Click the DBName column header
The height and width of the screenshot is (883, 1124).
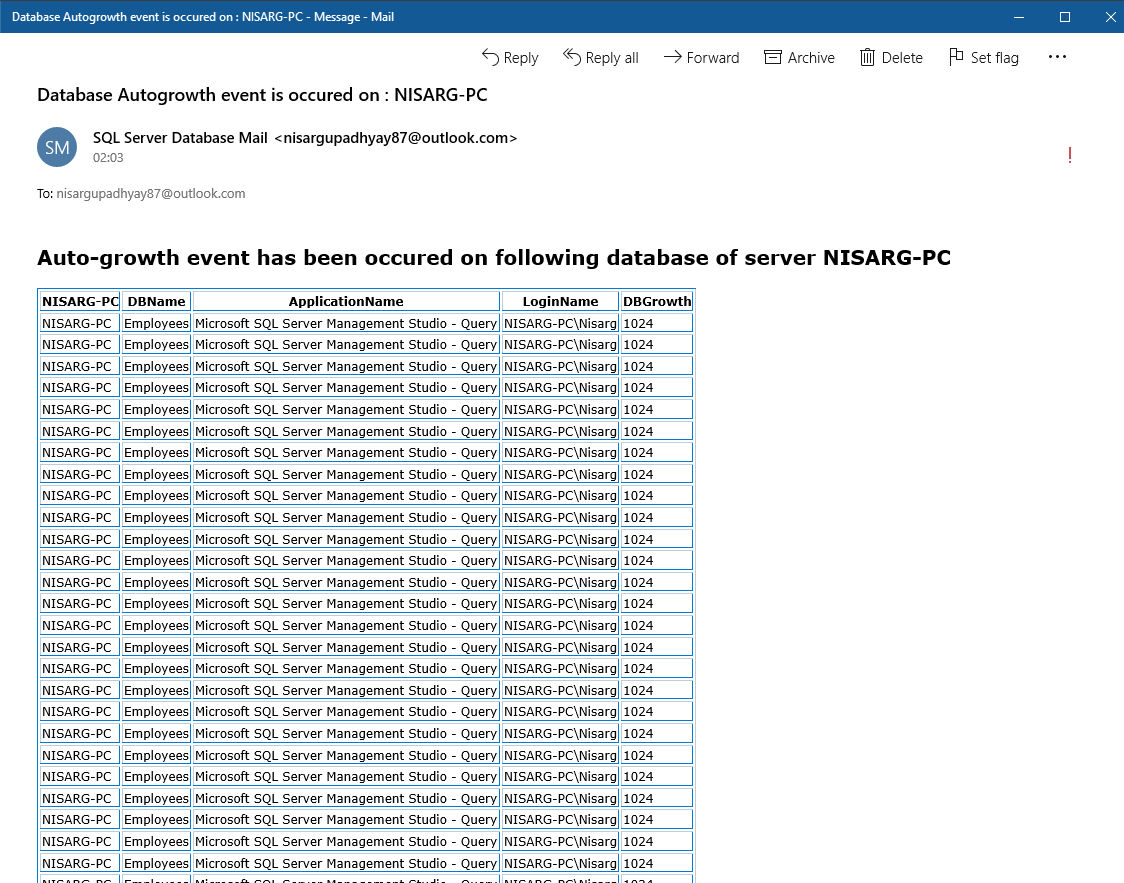pyautogui.click(x=156, y=302)
